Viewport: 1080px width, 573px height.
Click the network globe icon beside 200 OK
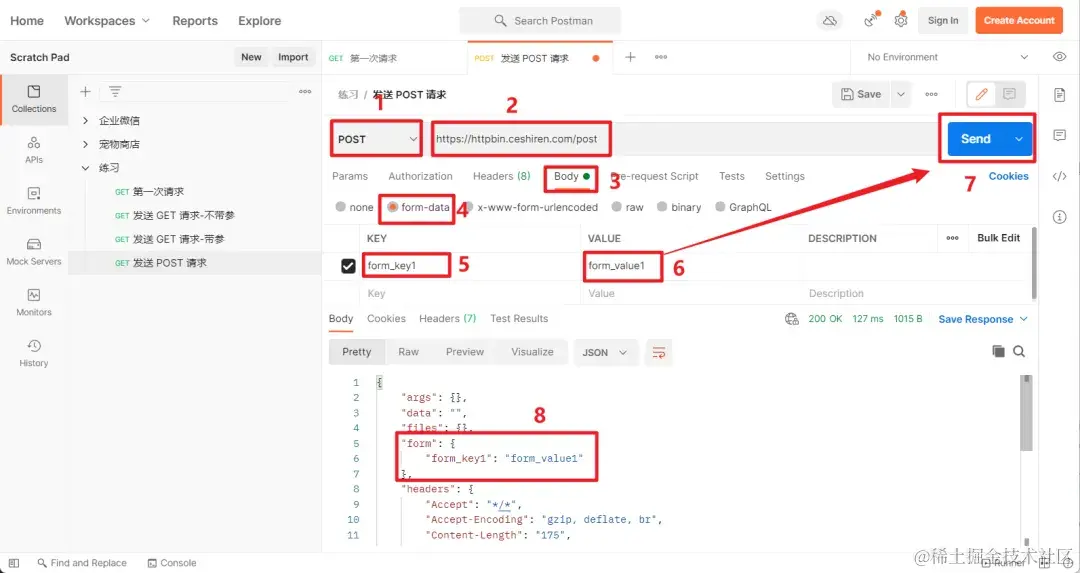pos(791,319)
